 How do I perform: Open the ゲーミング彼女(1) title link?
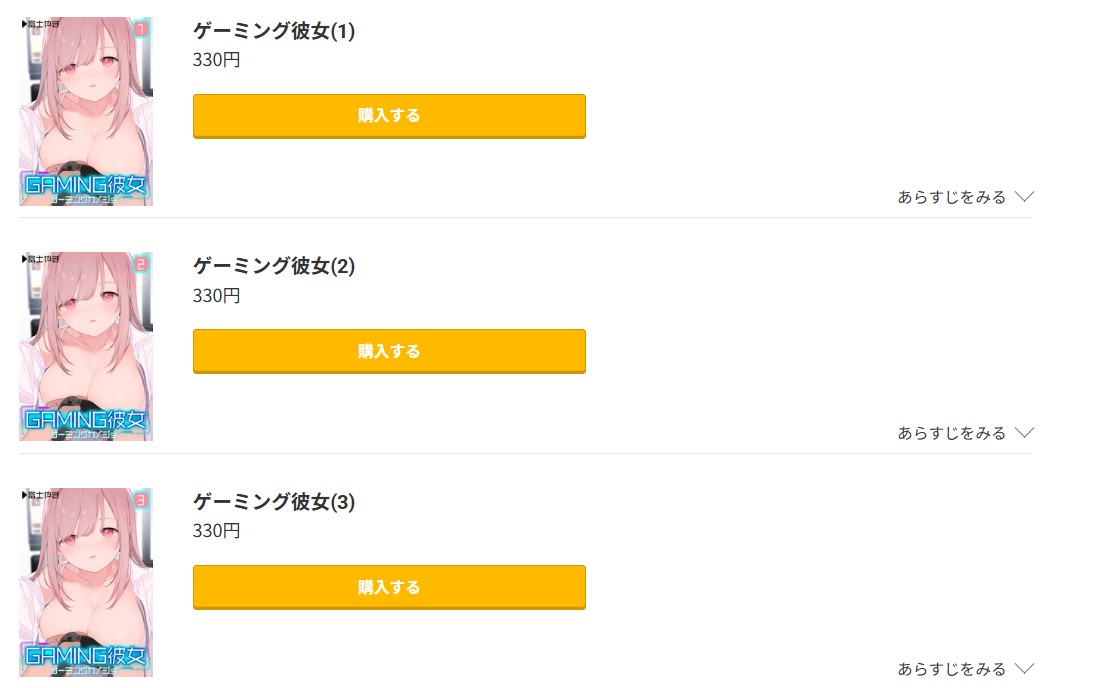pos(274,31)
